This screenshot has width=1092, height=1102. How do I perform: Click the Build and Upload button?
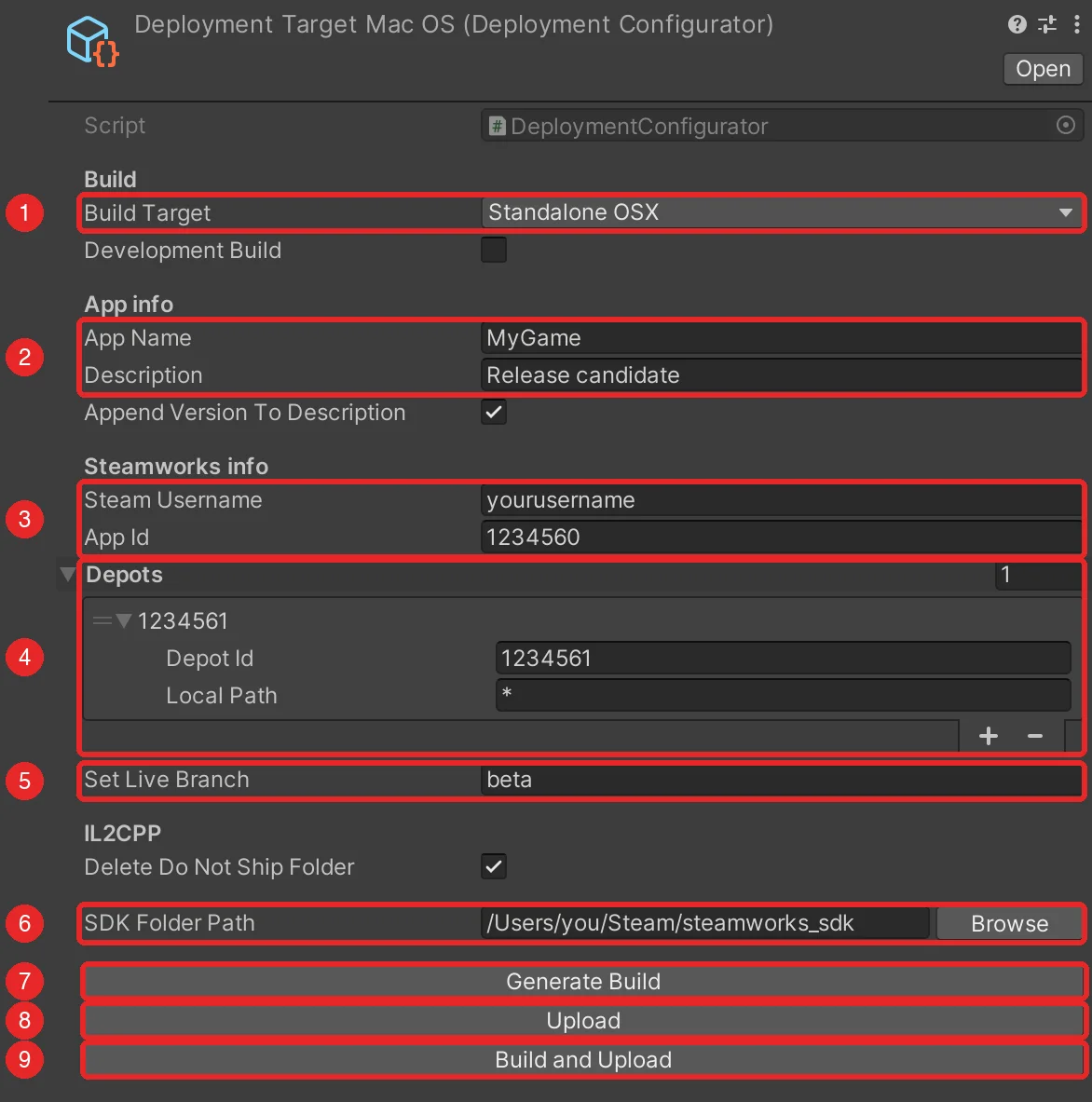583,1060
